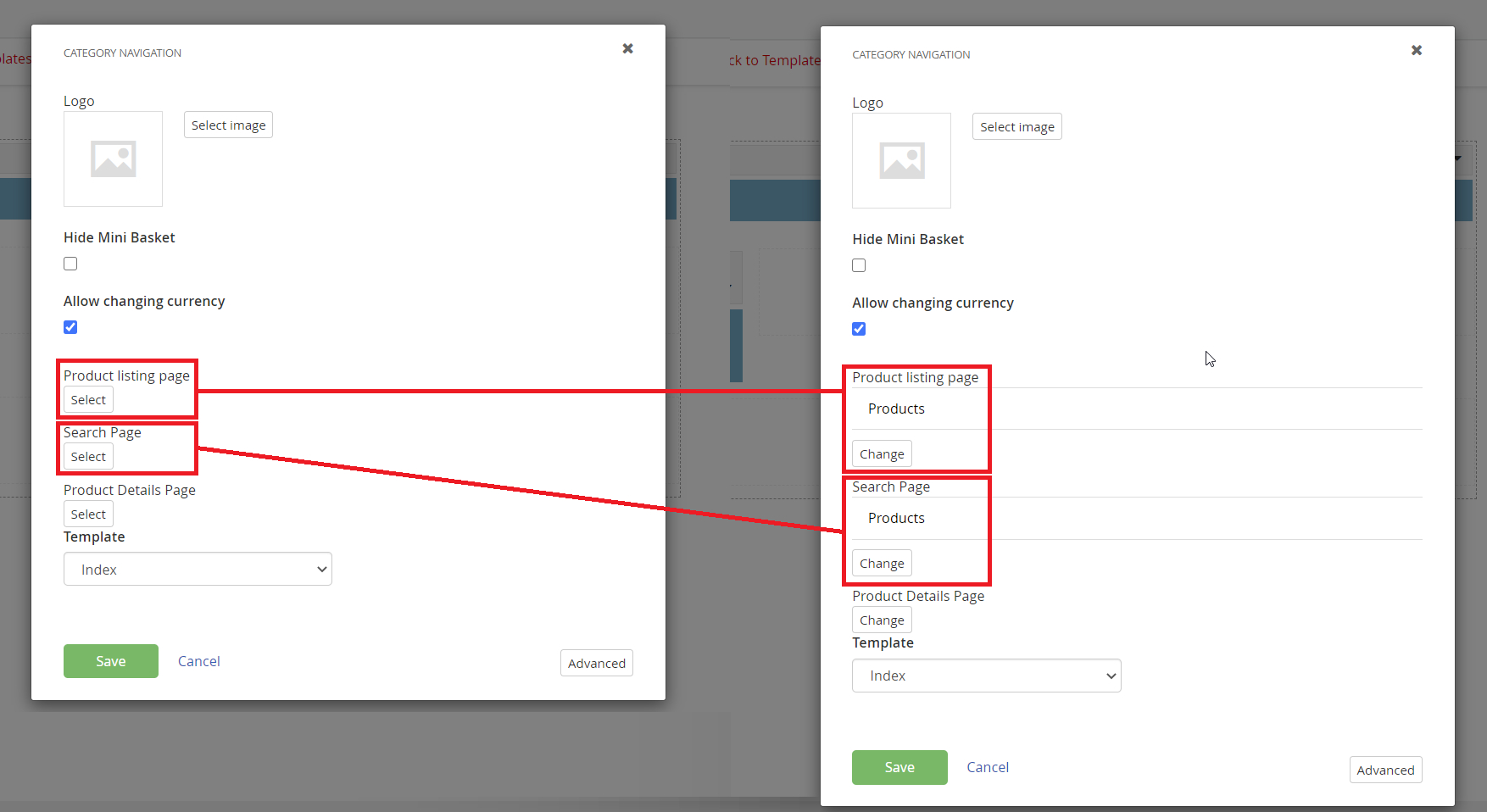Click Select under Product Details Page
The image size is (1487, 812).
pos(87,514)
